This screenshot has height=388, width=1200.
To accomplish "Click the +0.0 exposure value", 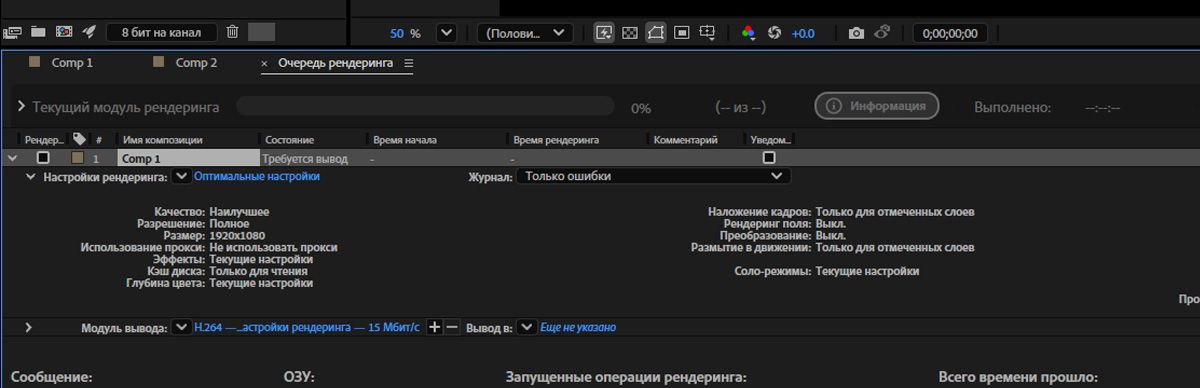I will coord(803,33).
